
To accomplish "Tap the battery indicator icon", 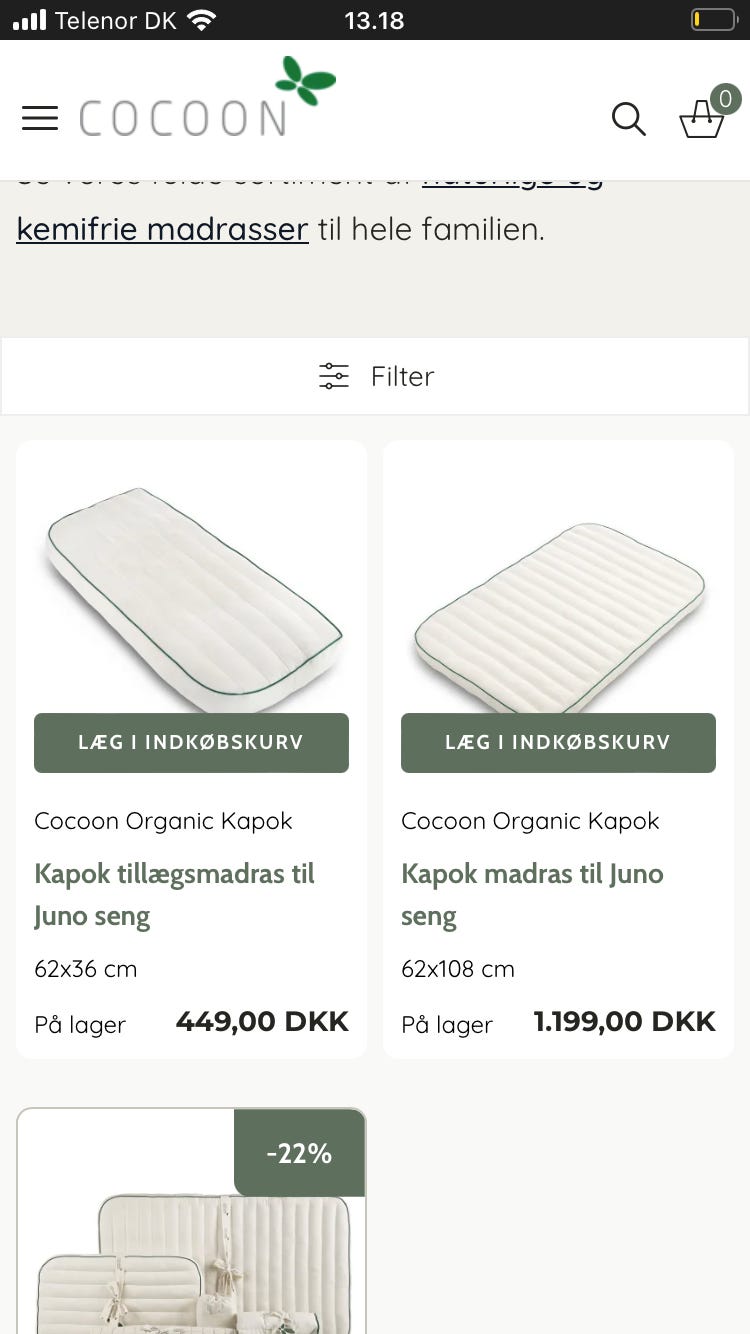I will coord(712,20).
